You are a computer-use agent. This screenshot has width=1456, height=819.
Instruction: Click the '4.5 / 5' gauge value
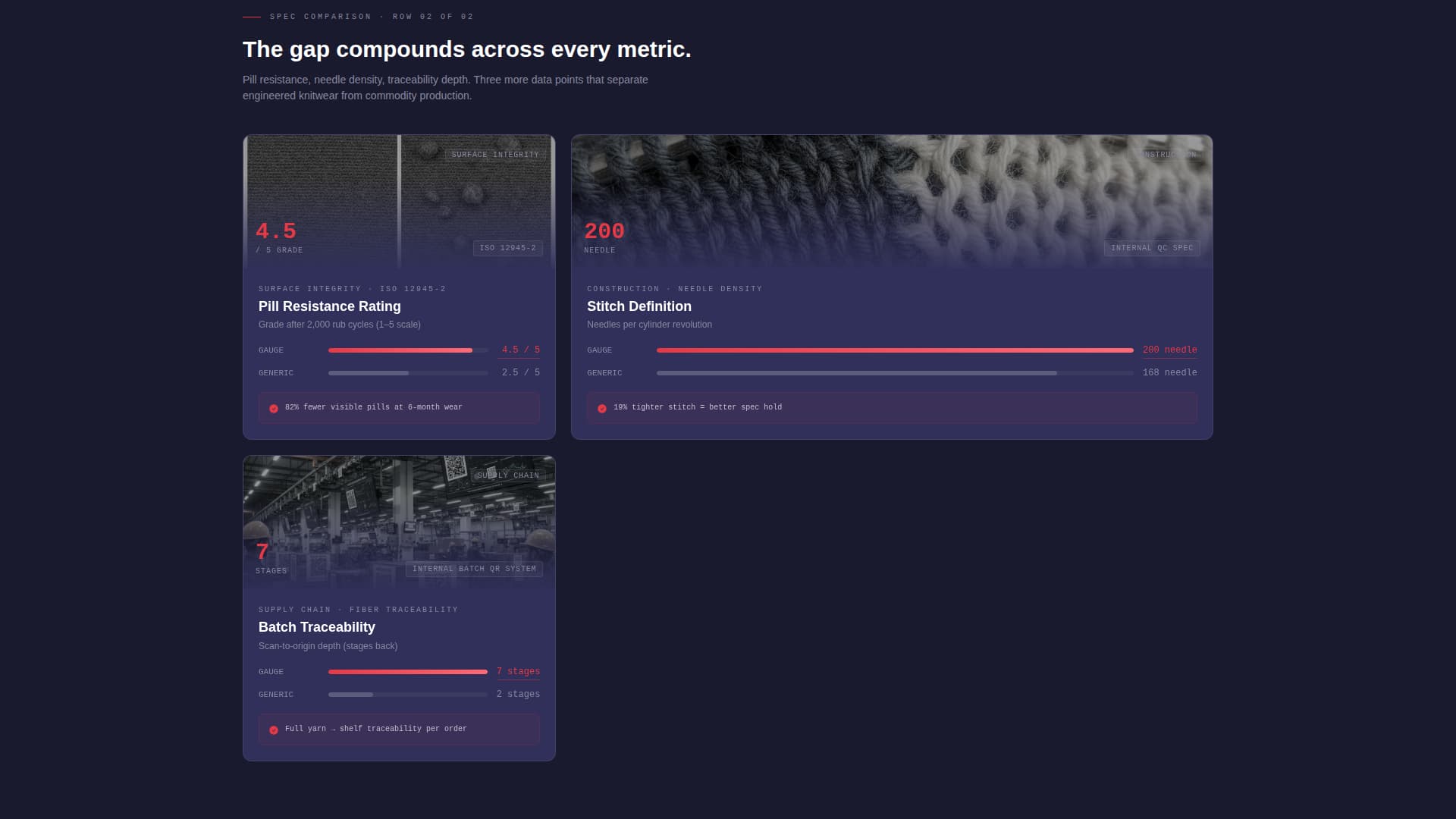[x=520, y=350]
